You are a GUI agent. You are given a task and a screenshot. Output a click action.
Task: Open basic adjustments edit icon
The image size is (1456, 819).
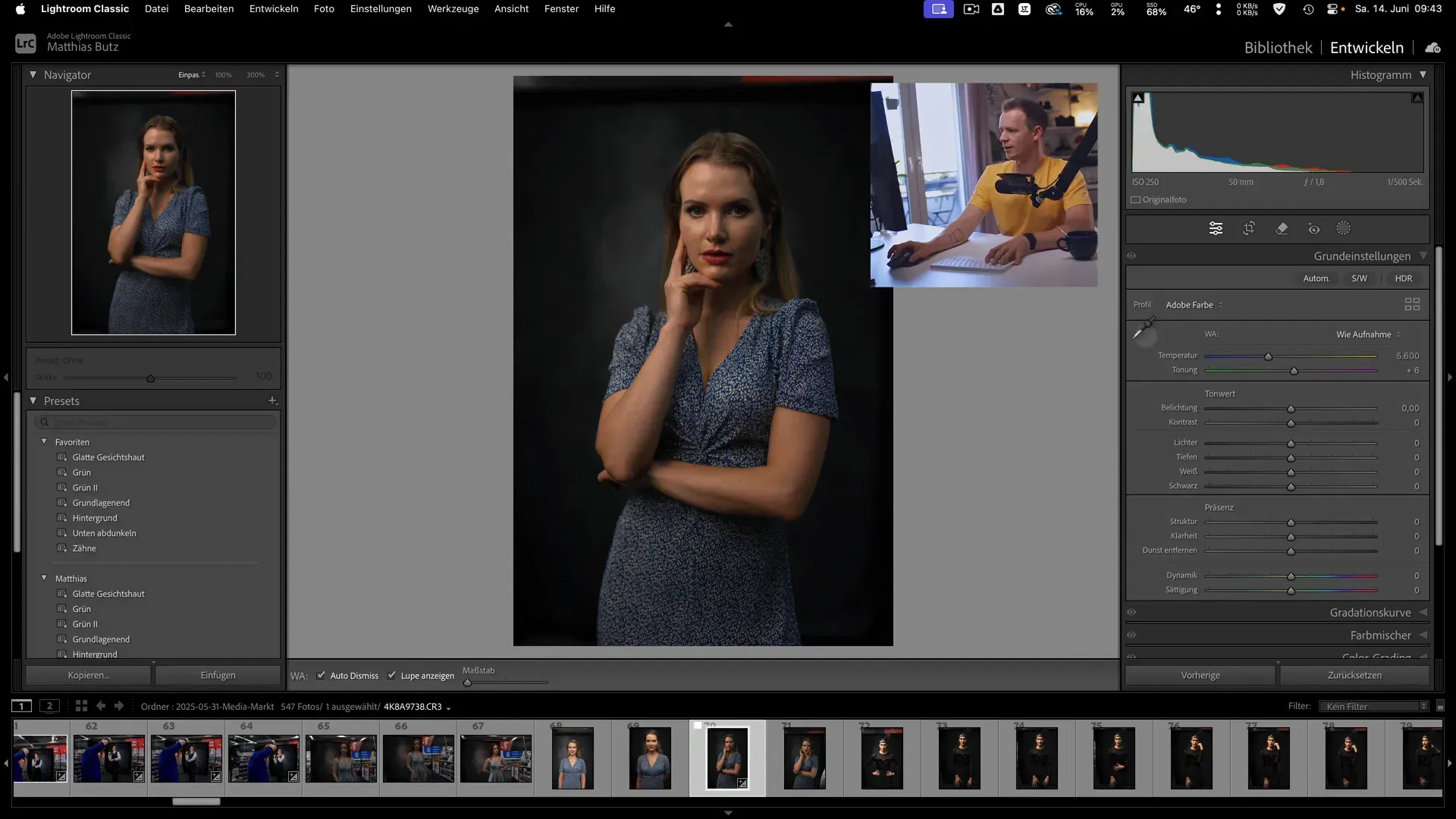coord(1216,228)
